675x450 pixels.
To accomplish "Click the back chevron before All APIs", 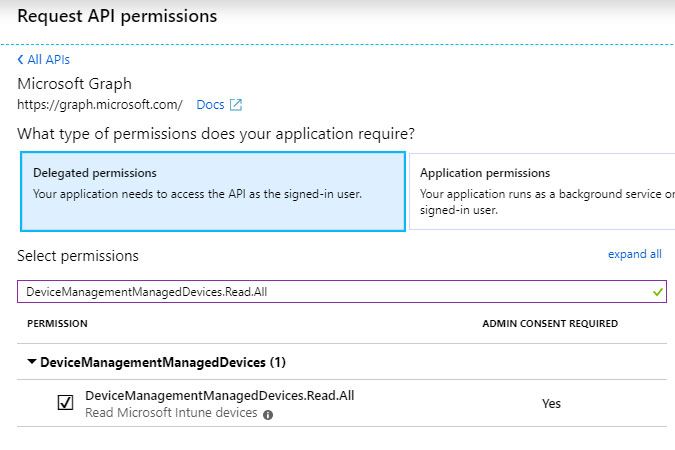I will [20, 59].
